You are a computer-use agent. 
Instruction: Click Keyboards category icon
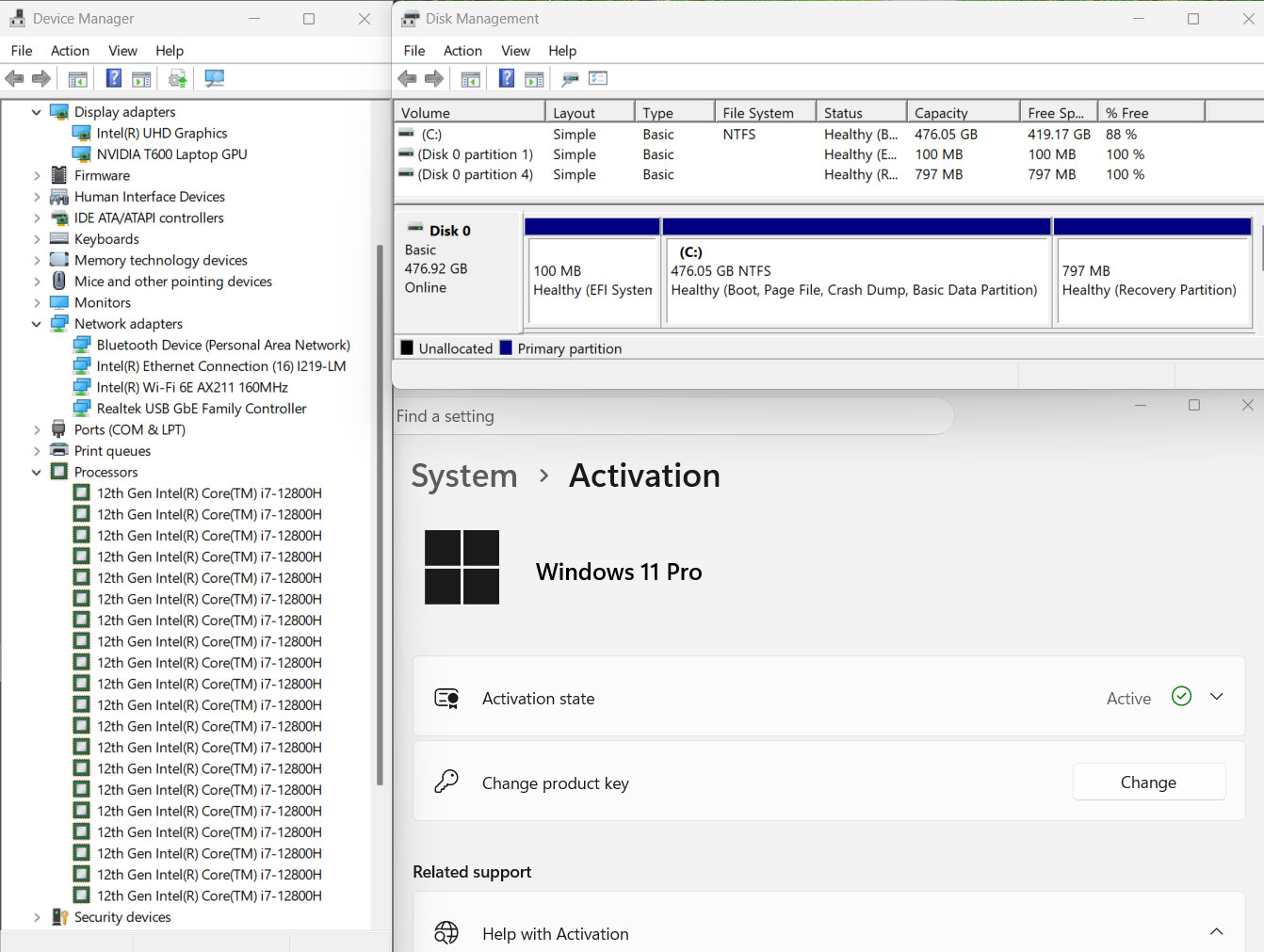(59, 239)
